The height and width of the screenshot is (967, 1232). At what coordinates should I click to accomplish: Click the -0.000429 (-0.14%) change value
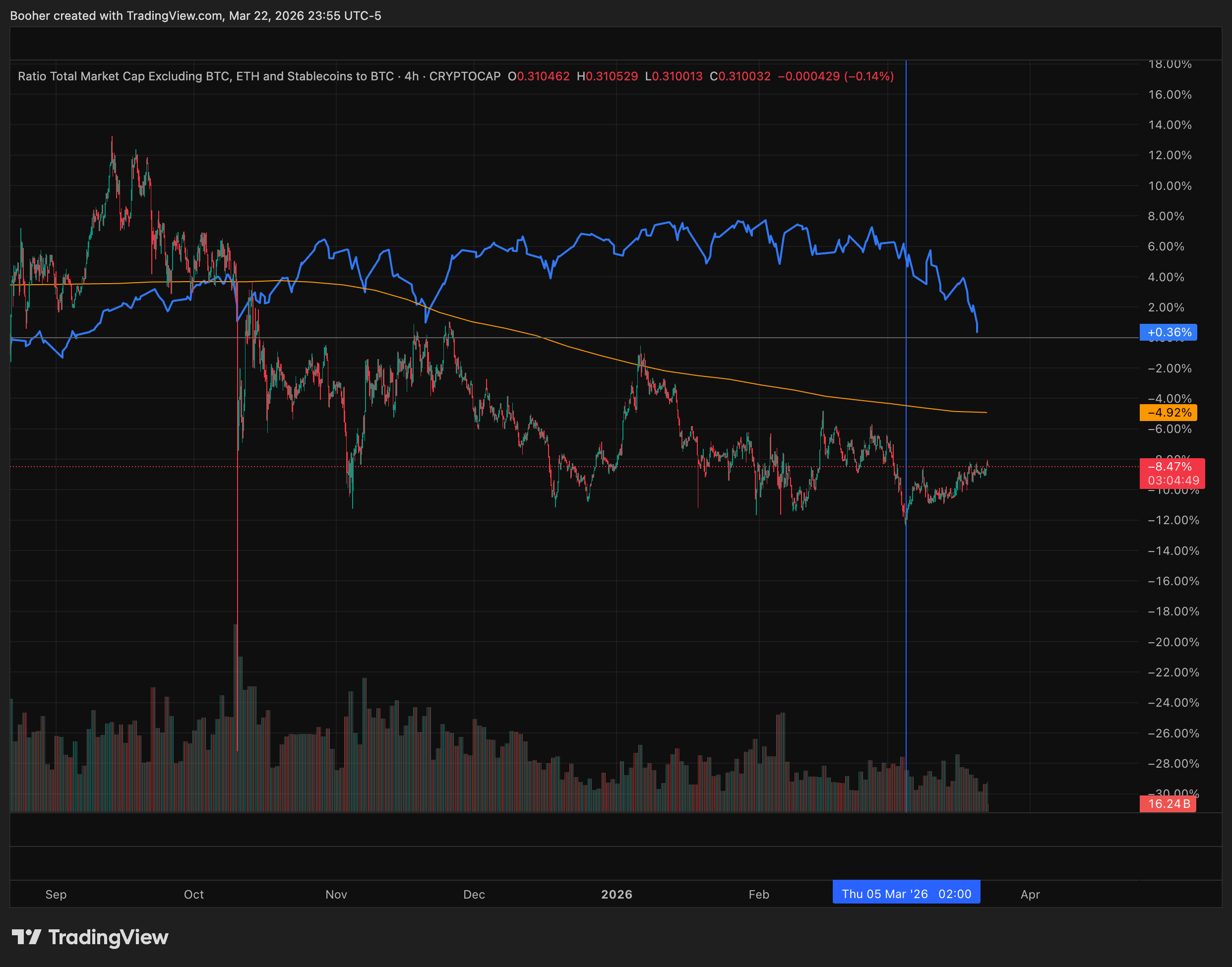pyautogui.click(x=836, y=76)
